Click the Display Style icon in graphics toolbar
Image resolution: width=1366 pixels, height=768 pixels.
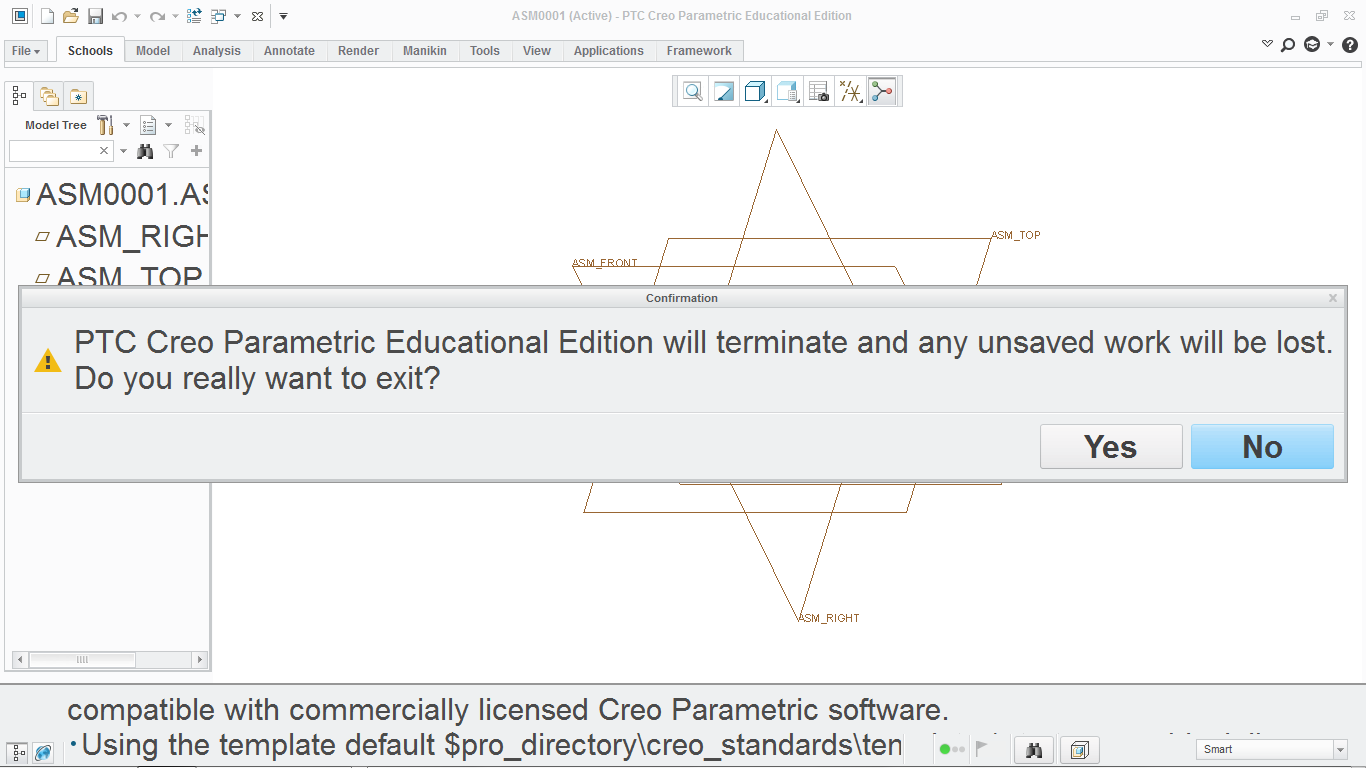tap(787, 91)
